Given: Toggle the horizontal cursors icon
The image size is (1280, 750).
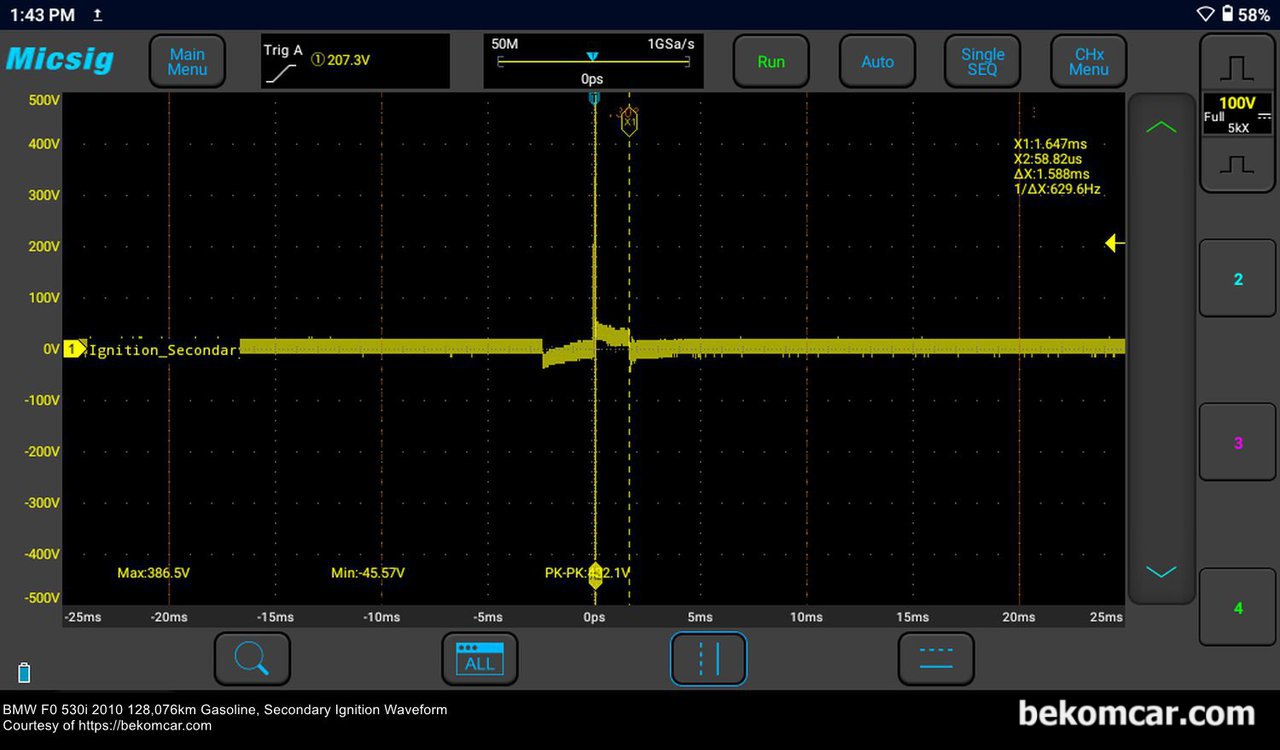Looking at the screenshot, I should pyautogui.click(x=936, y=659).
